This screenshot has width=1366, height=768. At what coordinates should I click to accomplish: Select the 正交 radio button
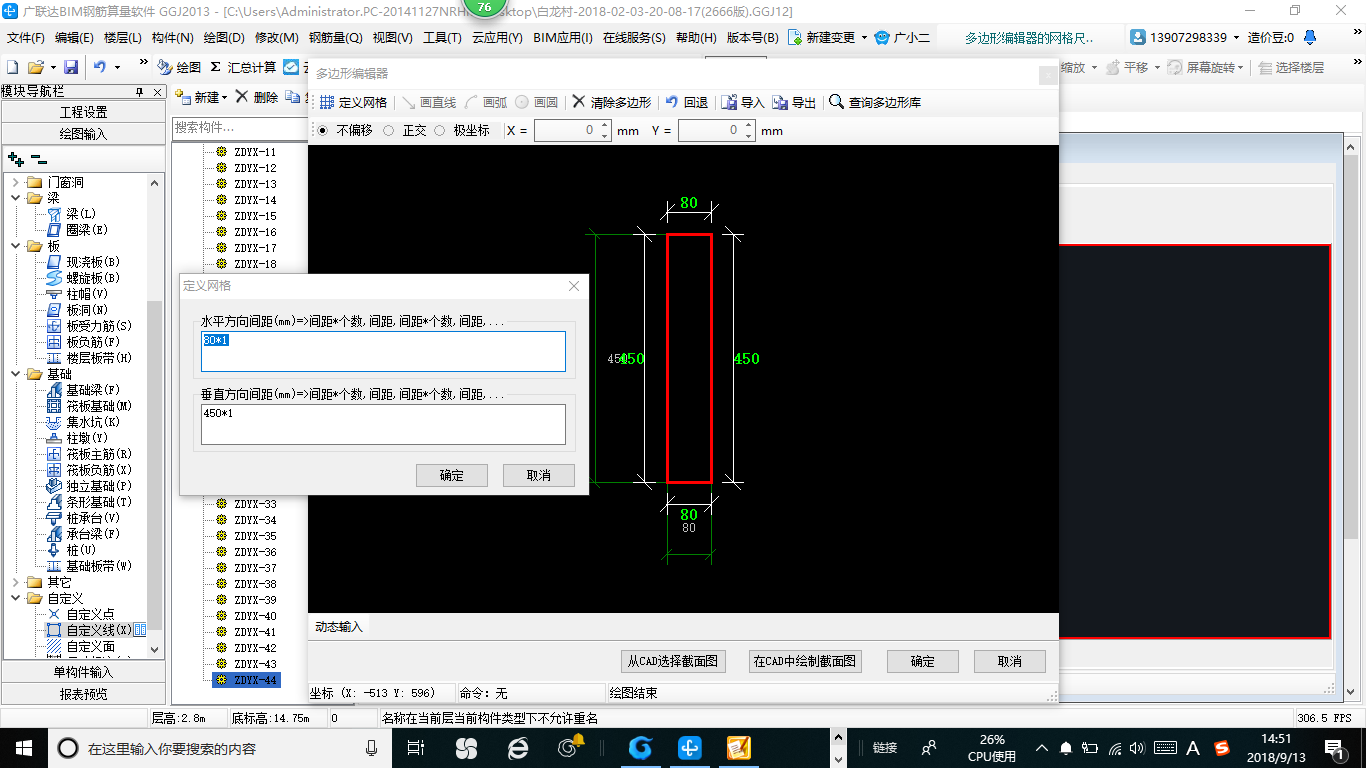tap(389, 130)
